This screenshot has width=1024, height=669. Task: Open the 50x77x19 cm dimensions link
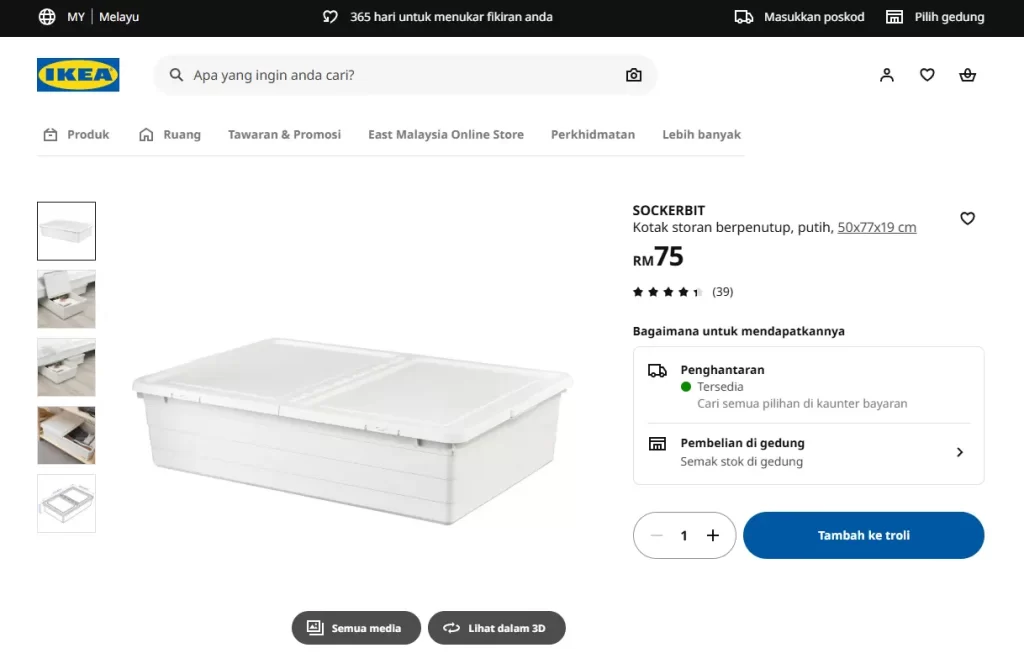point(876,227)
